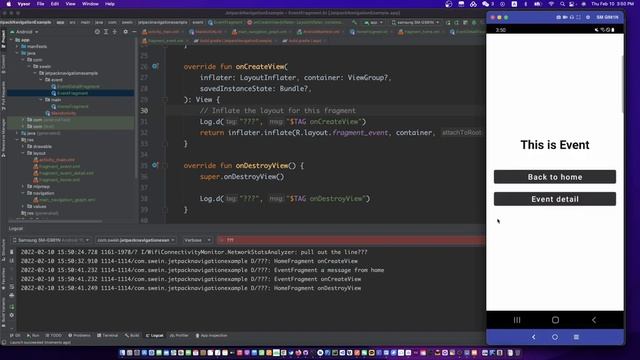Open the Build tool window tab

(x=132, y=336)
